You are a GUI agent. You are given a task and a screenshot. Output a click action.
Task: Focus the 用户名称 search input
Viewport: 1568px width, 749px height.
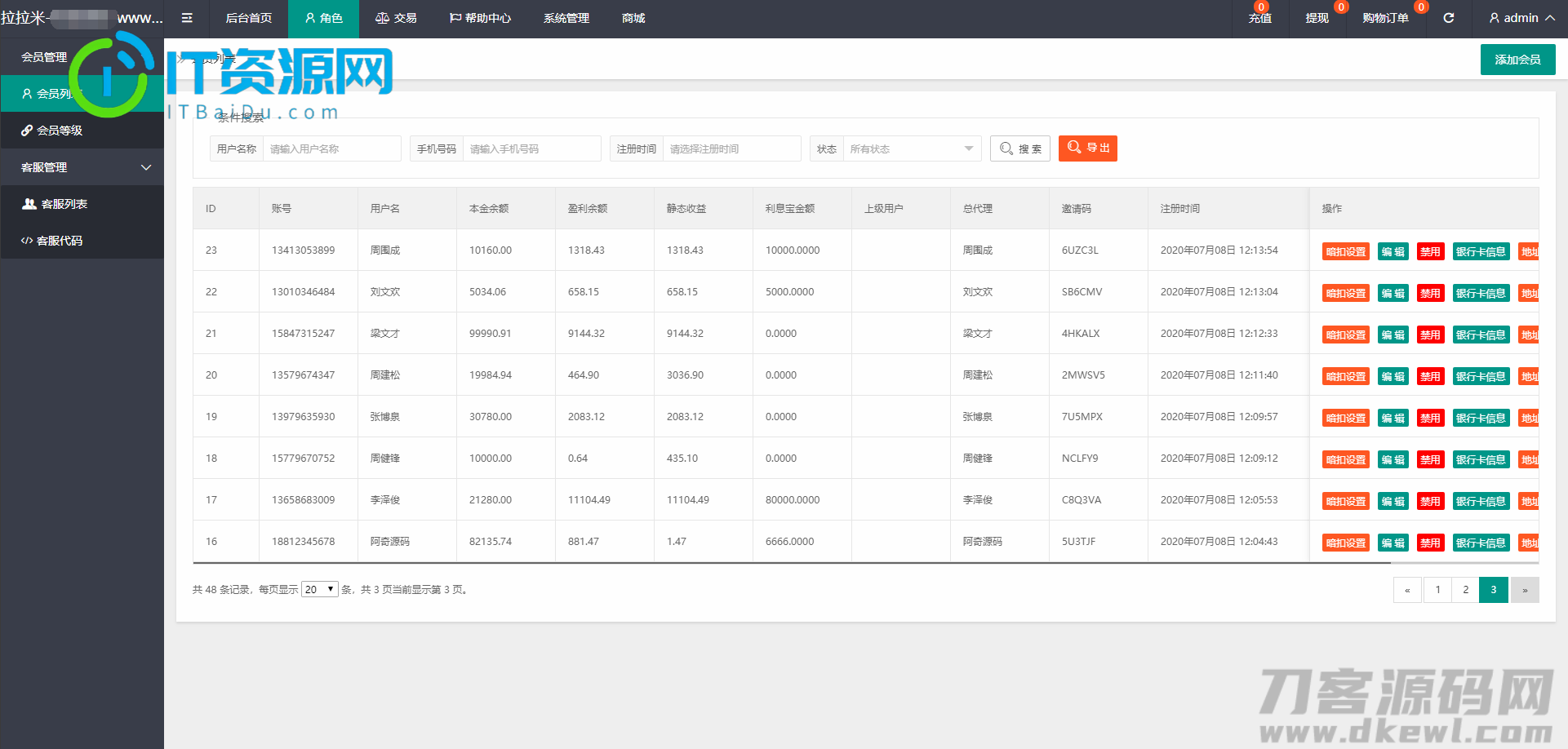point(331,148)
